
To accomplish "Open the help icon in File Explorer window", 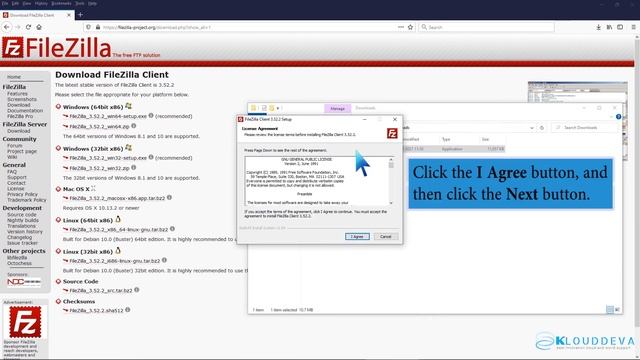I will pos(618,117).
